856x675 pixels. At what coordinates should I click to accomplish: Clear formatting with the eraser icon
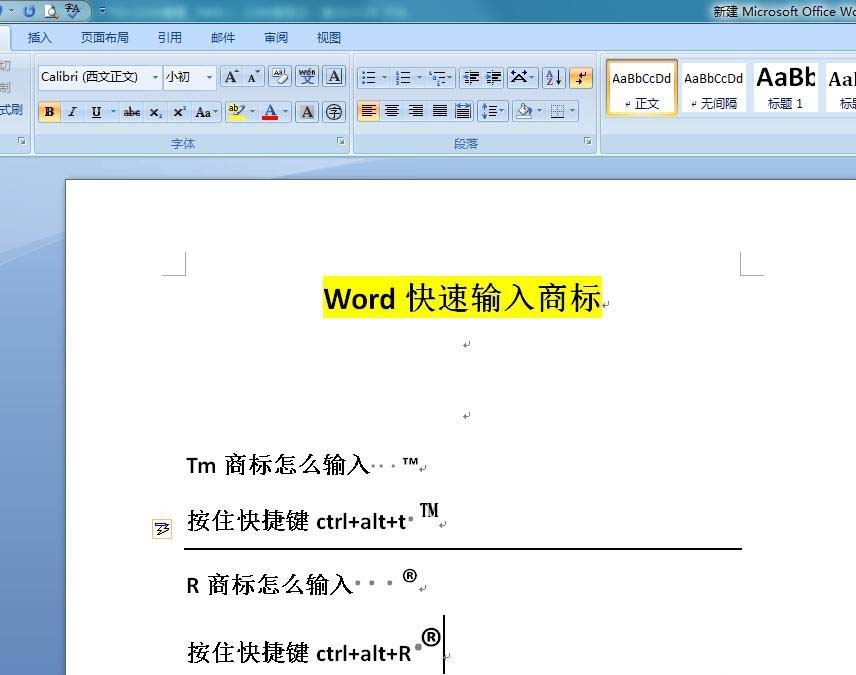tap(280, 77)
